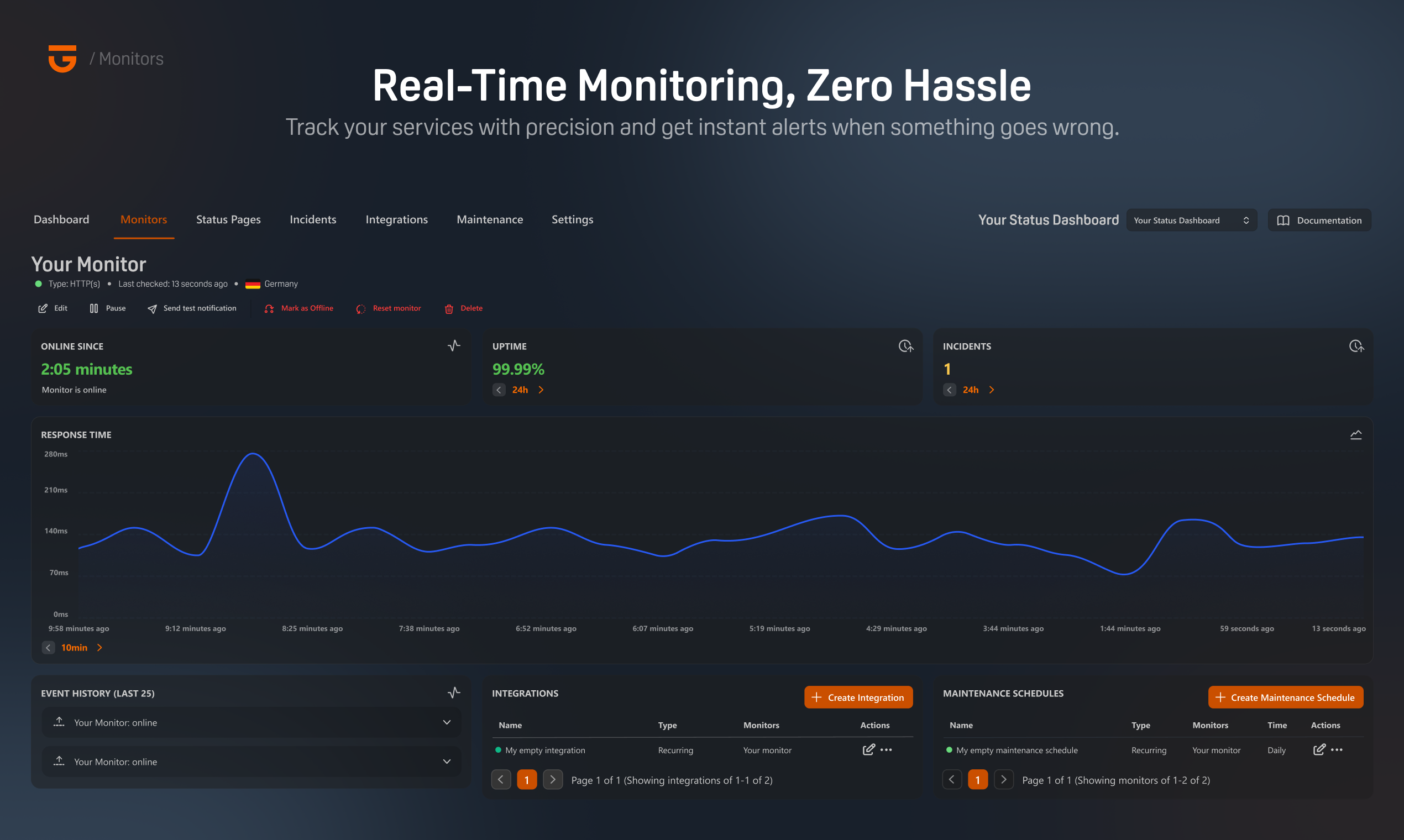Pause the monitor
This screenshot has height=840, width=1404.
click(x=108, y=308)
